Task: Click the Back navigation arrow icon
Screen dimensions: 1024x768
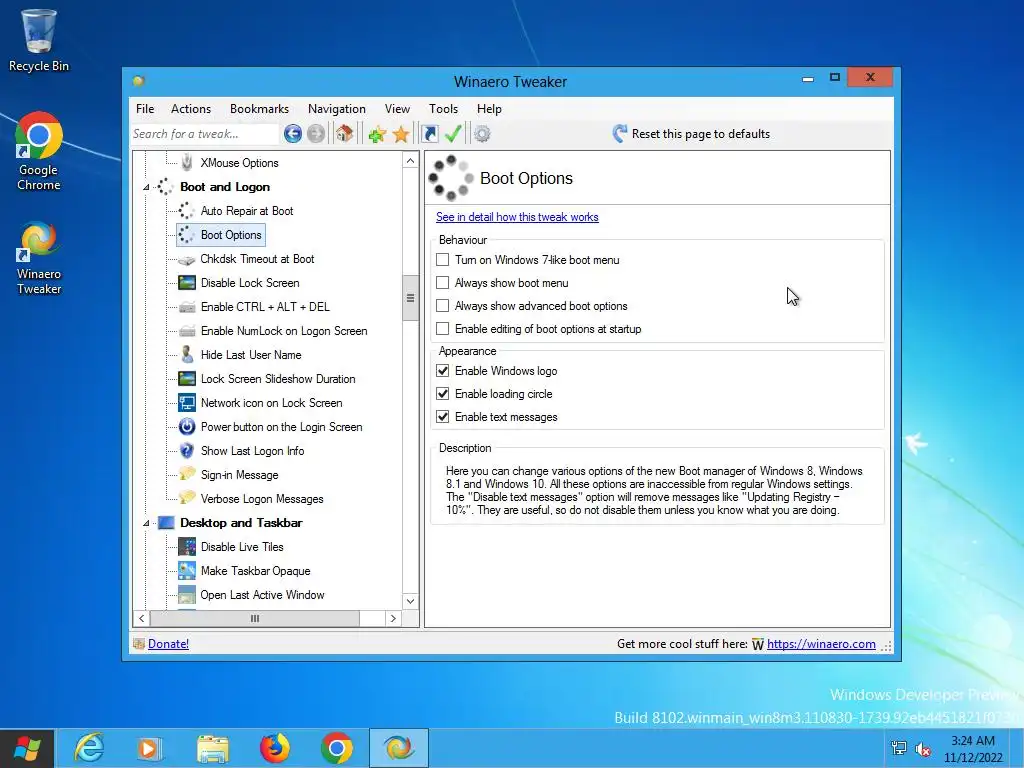Action: pyautogui.click(x=293, y=134)
